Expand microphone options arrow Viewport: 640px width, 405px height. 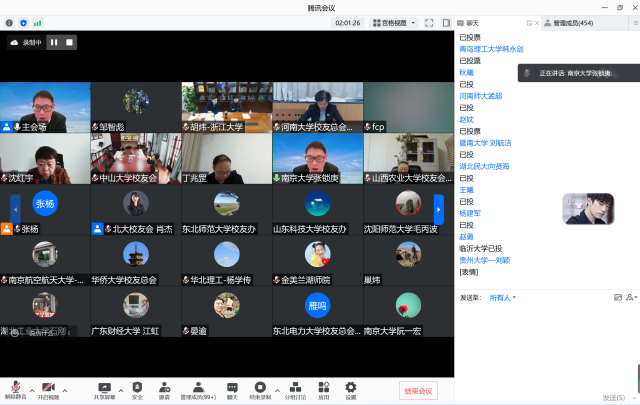(x=31, y=388)
